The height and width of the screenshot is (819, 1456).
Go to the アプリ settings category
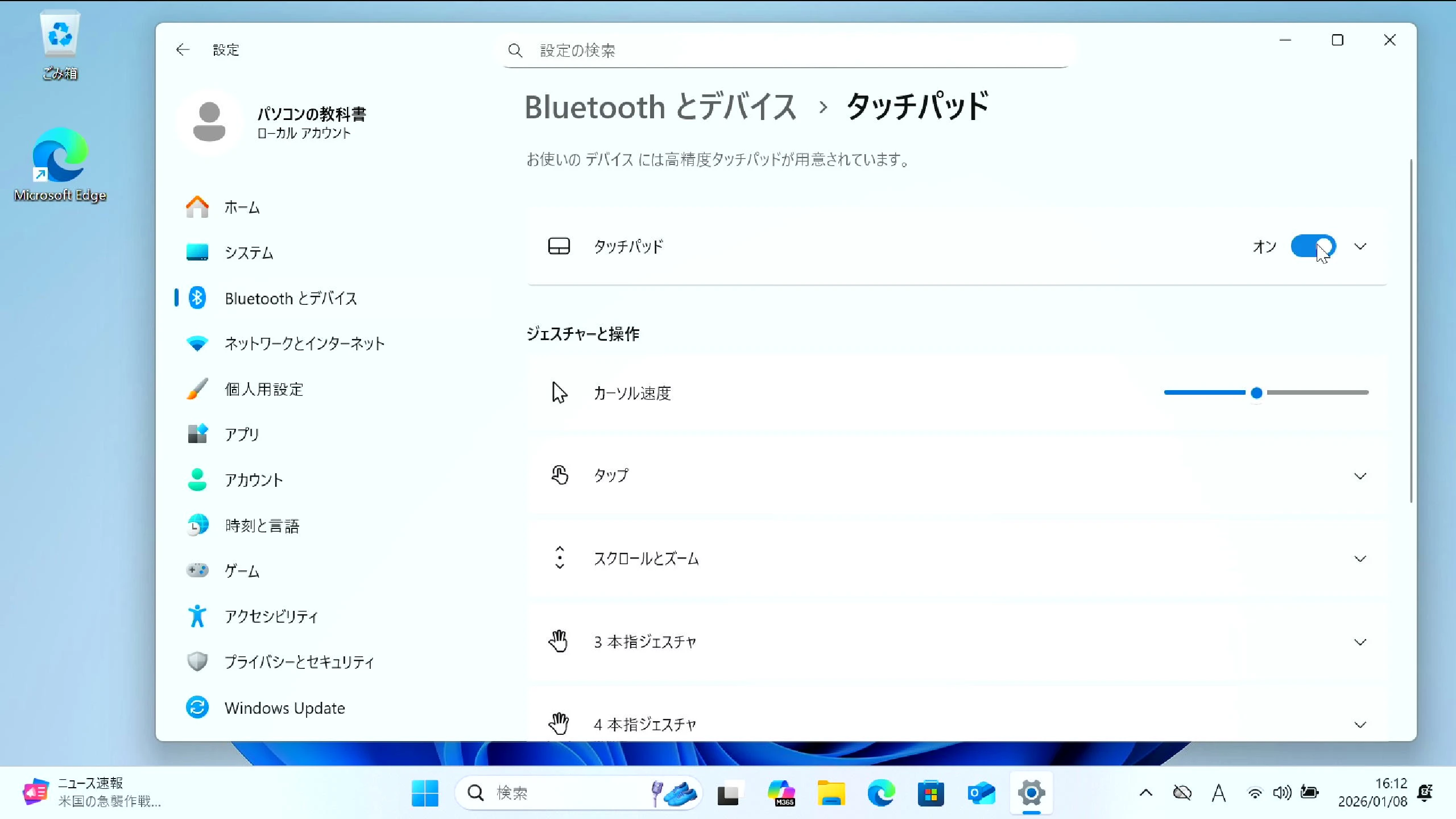click(x=242, y=435)
